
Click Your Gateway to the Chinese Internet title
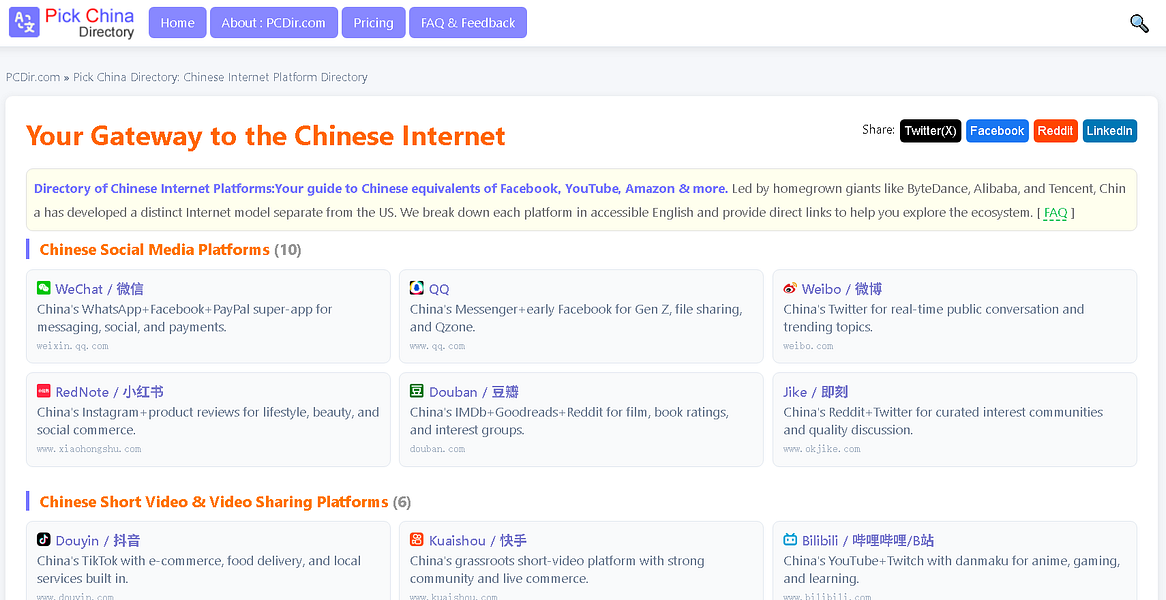(x=265, y=136)
